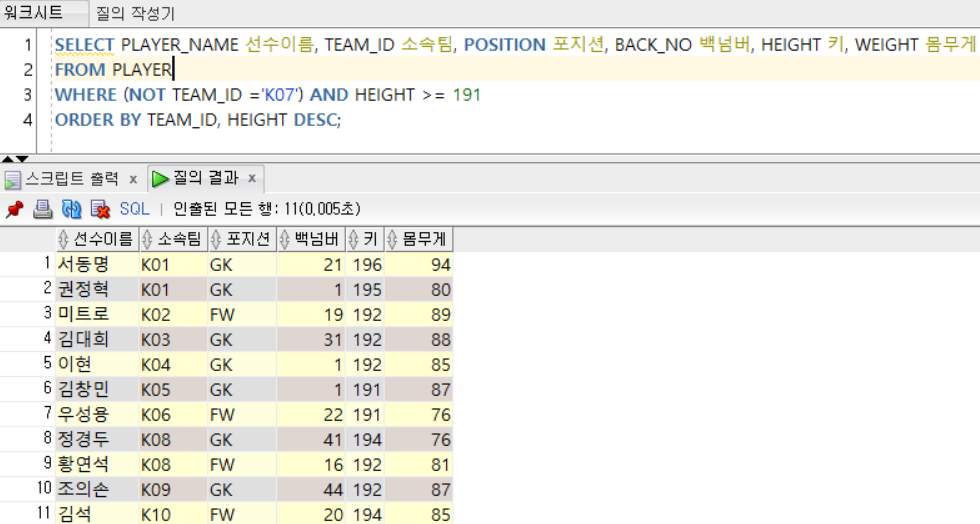The height and width of the screenshot is (524, 980).
Task: Sort by the 선수이름 column header
Action: pyautogui.click(x=97, y=239)
